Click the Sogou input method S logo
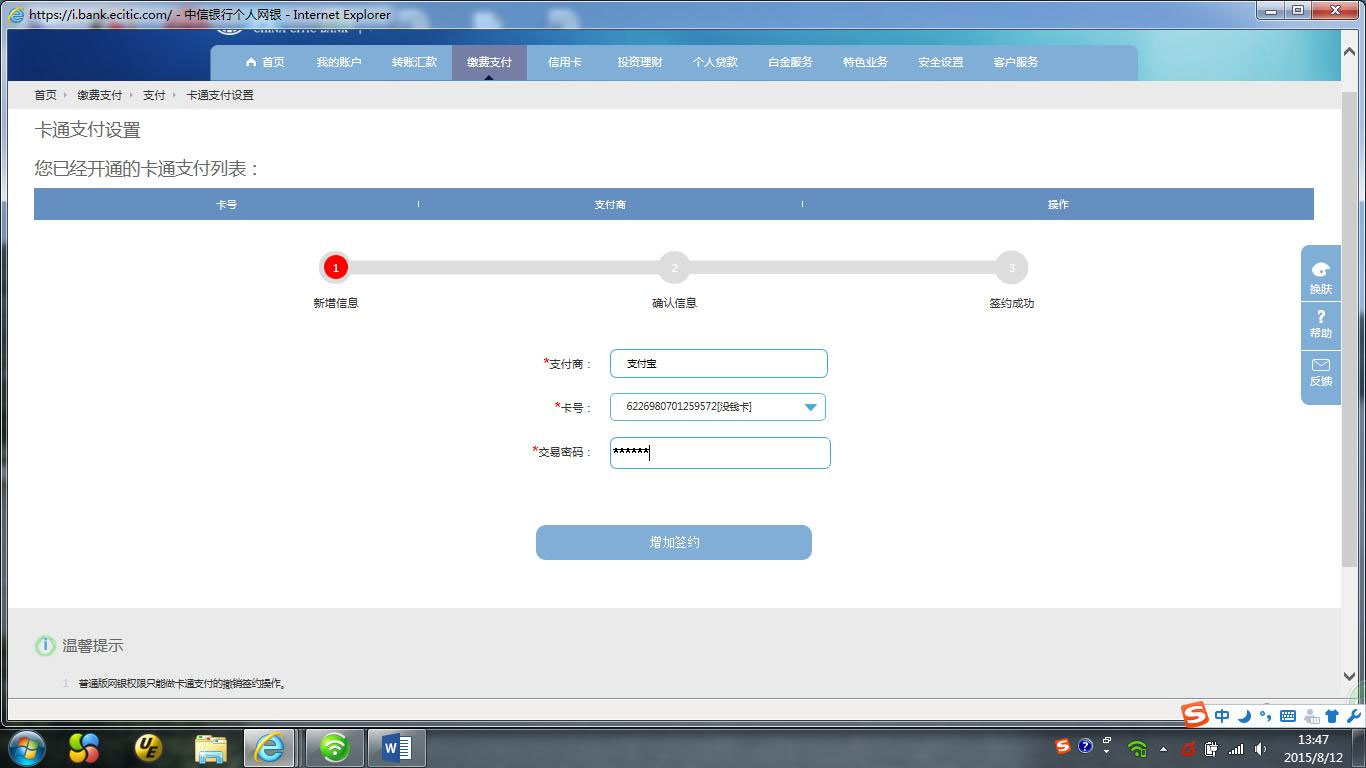 click(x=1195, y=715)
